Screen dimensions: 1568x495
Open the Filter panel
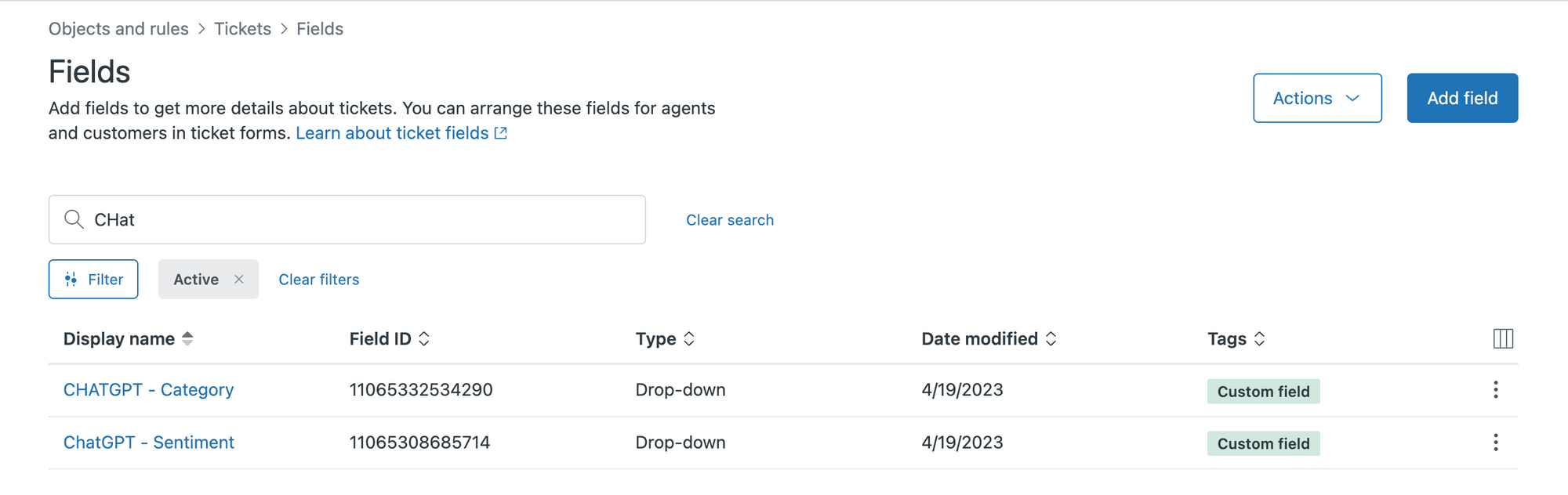point(93,279)
